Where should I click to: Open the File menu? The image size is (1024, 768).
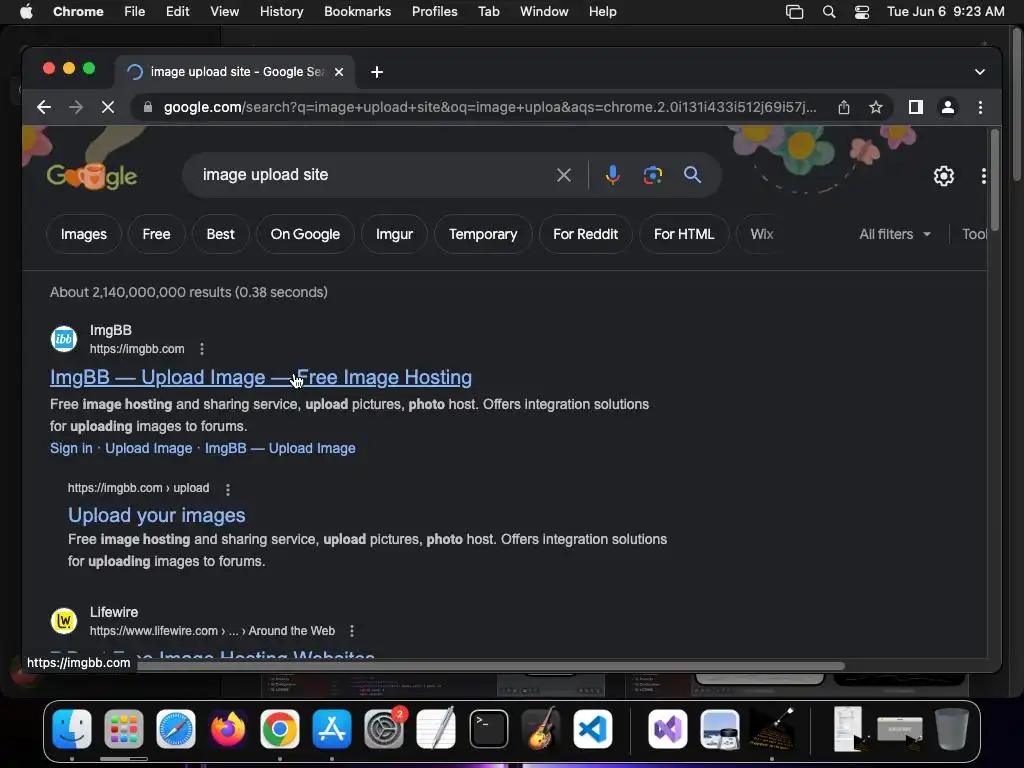tap(135, 12)
